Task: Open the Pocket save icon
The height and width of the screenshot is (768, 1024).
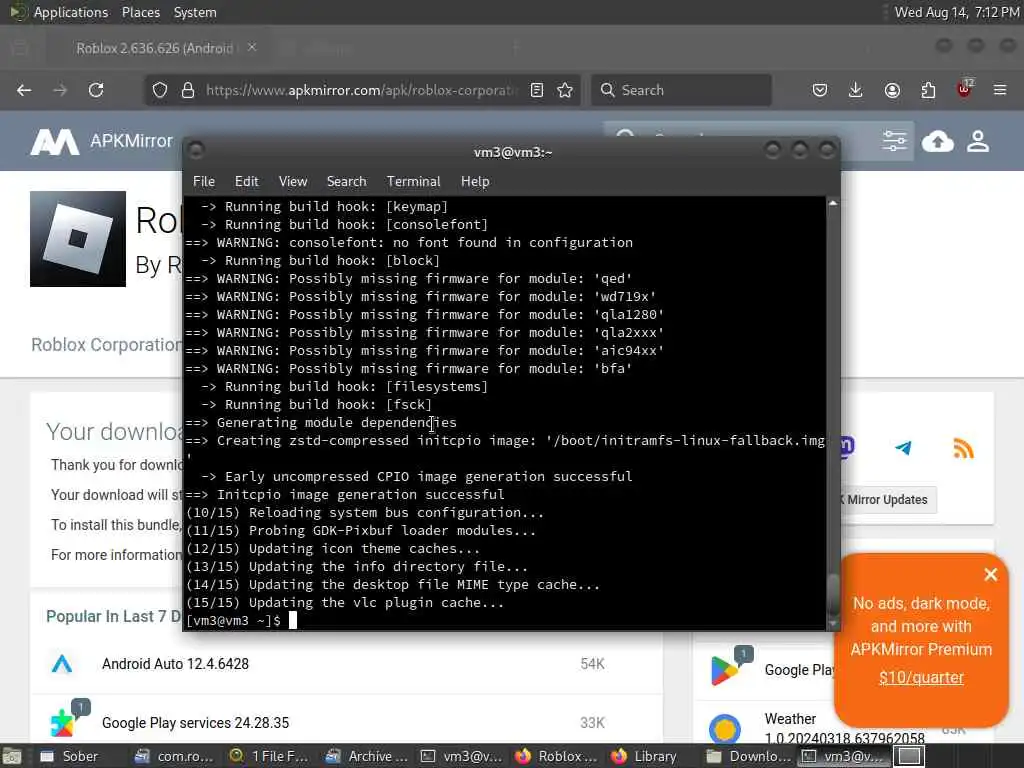Action: pos(820,90)
